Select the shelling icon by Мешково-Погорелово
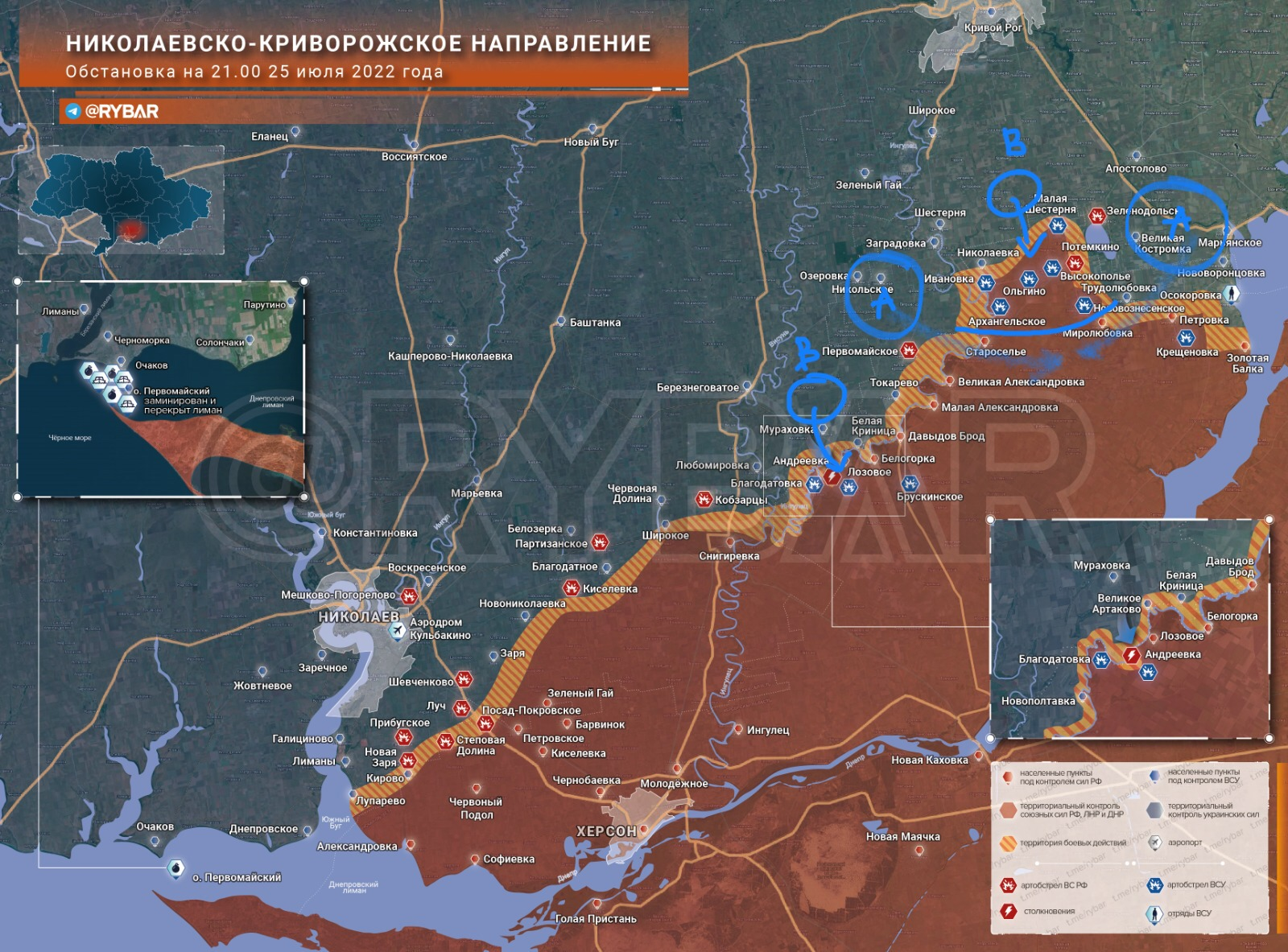This screenshot has height=952, width=1288. tap(409, 596)
